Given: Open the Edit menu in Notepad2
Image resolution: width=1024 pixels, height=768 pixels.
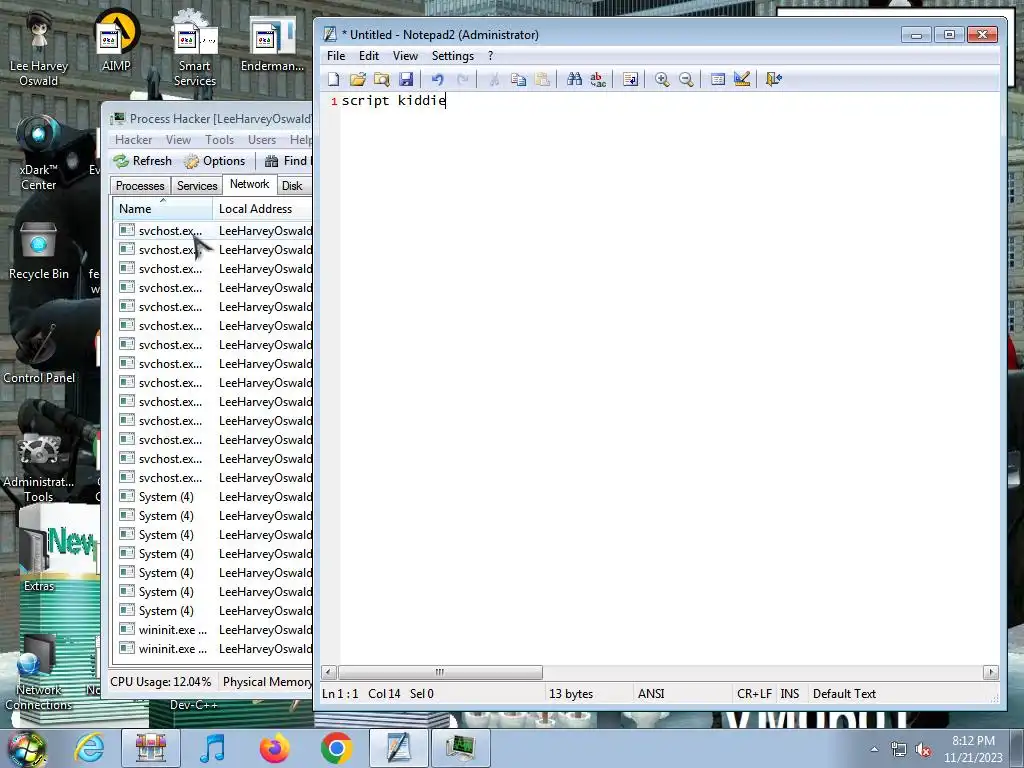Looking at the screenshot, I should (369, 56).
